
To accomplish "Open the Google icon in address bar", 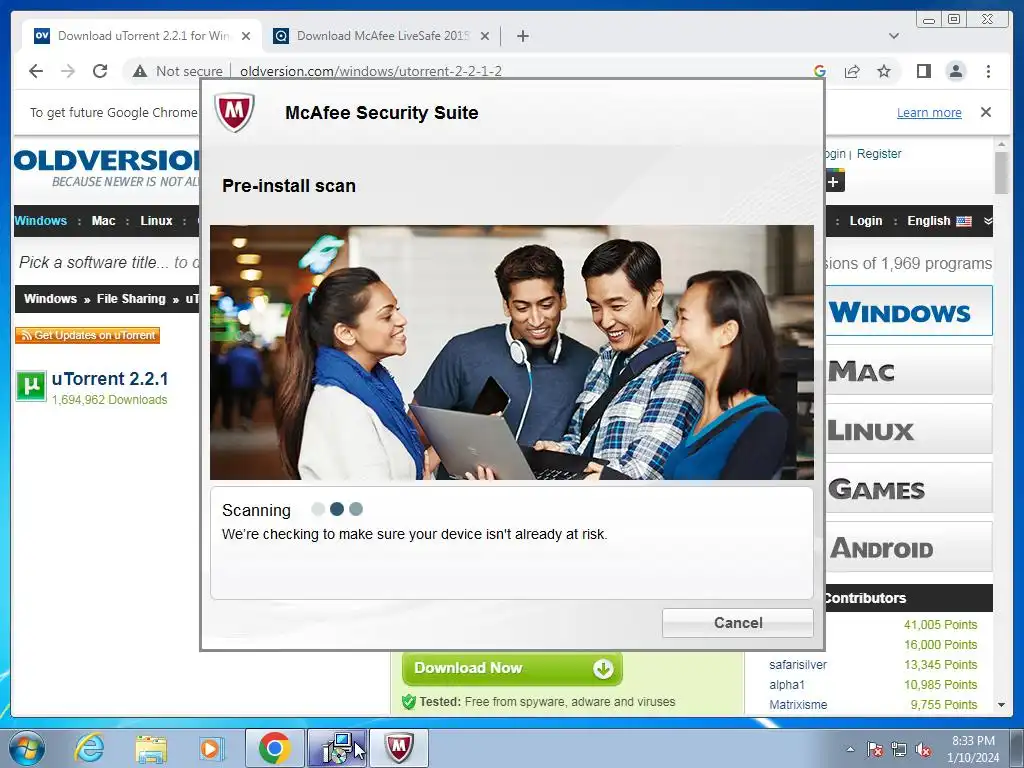I will (x=820, y=71).
